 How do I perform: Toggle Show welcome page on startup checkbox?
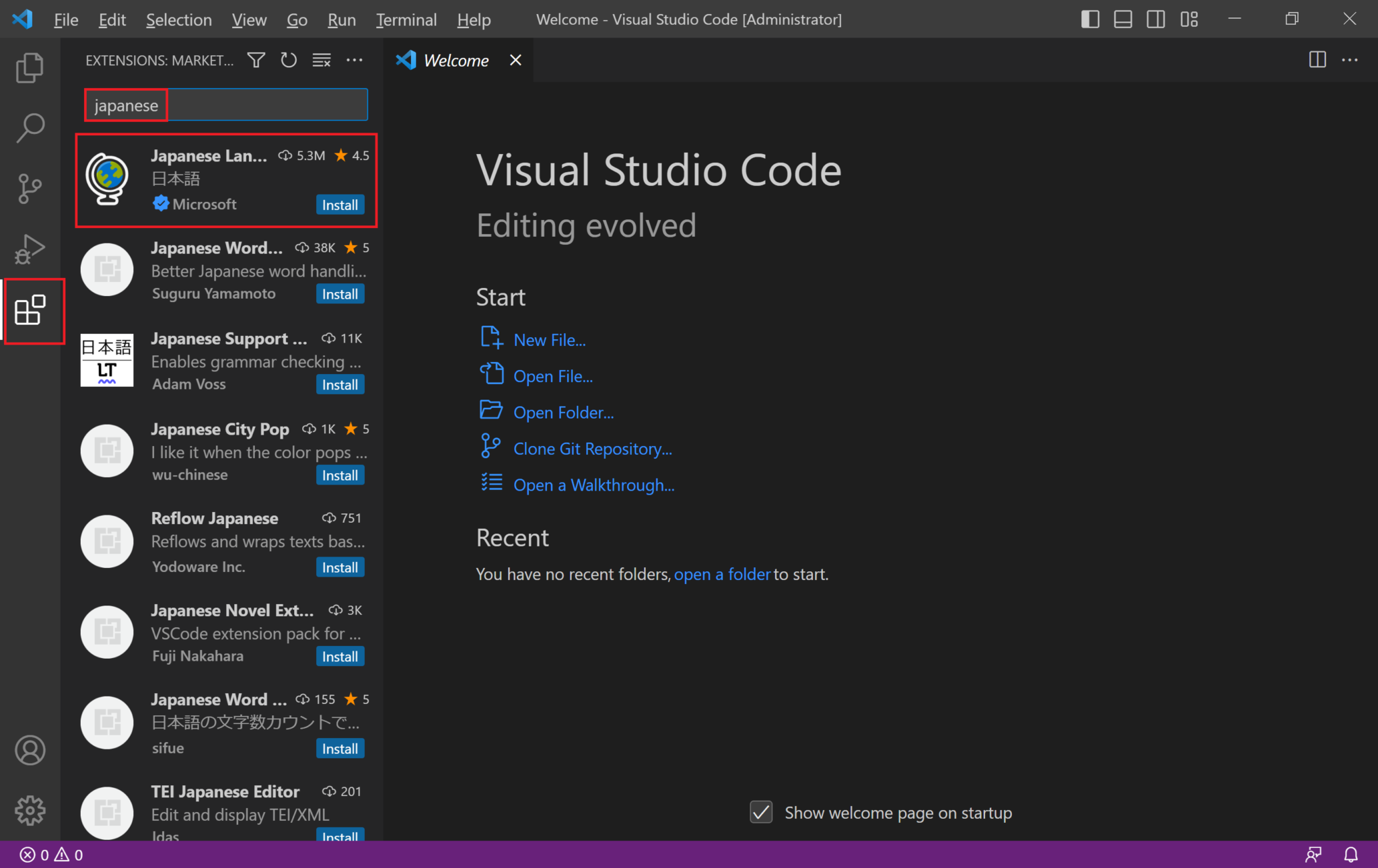coord(761,812)
